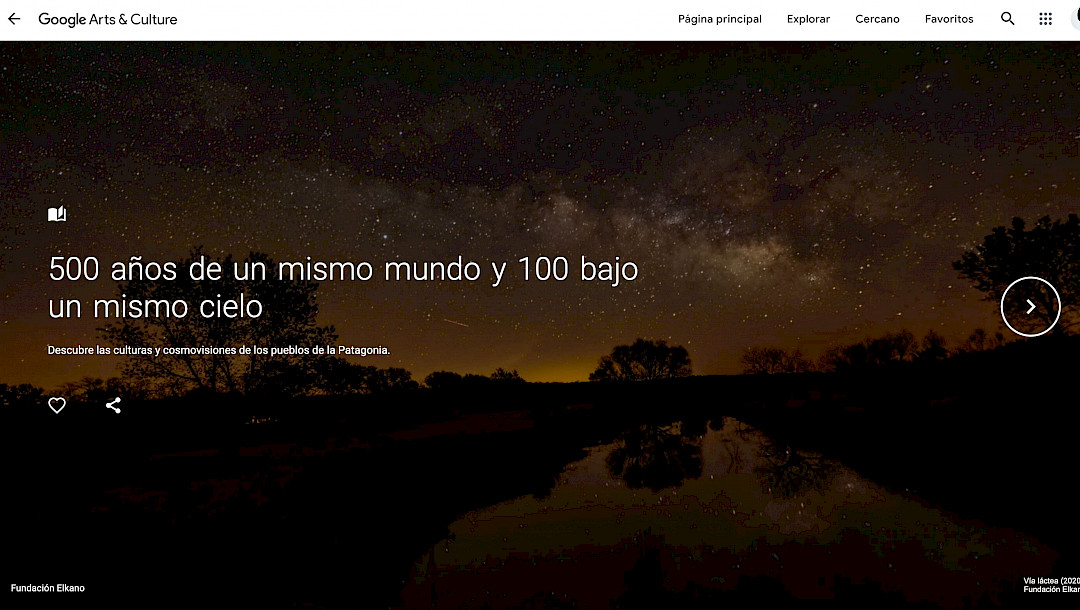Click Fundación Elkano credit under Vía láctea caption

[x=1050, y=590]
